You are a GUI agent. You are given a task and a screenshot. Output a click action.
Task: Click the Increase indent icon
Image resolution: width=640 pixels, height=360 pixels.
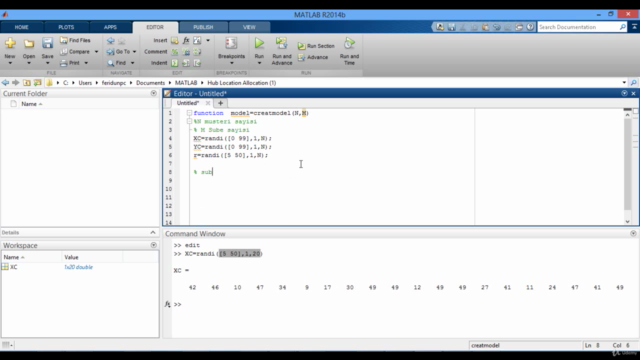tap(186, 63)
